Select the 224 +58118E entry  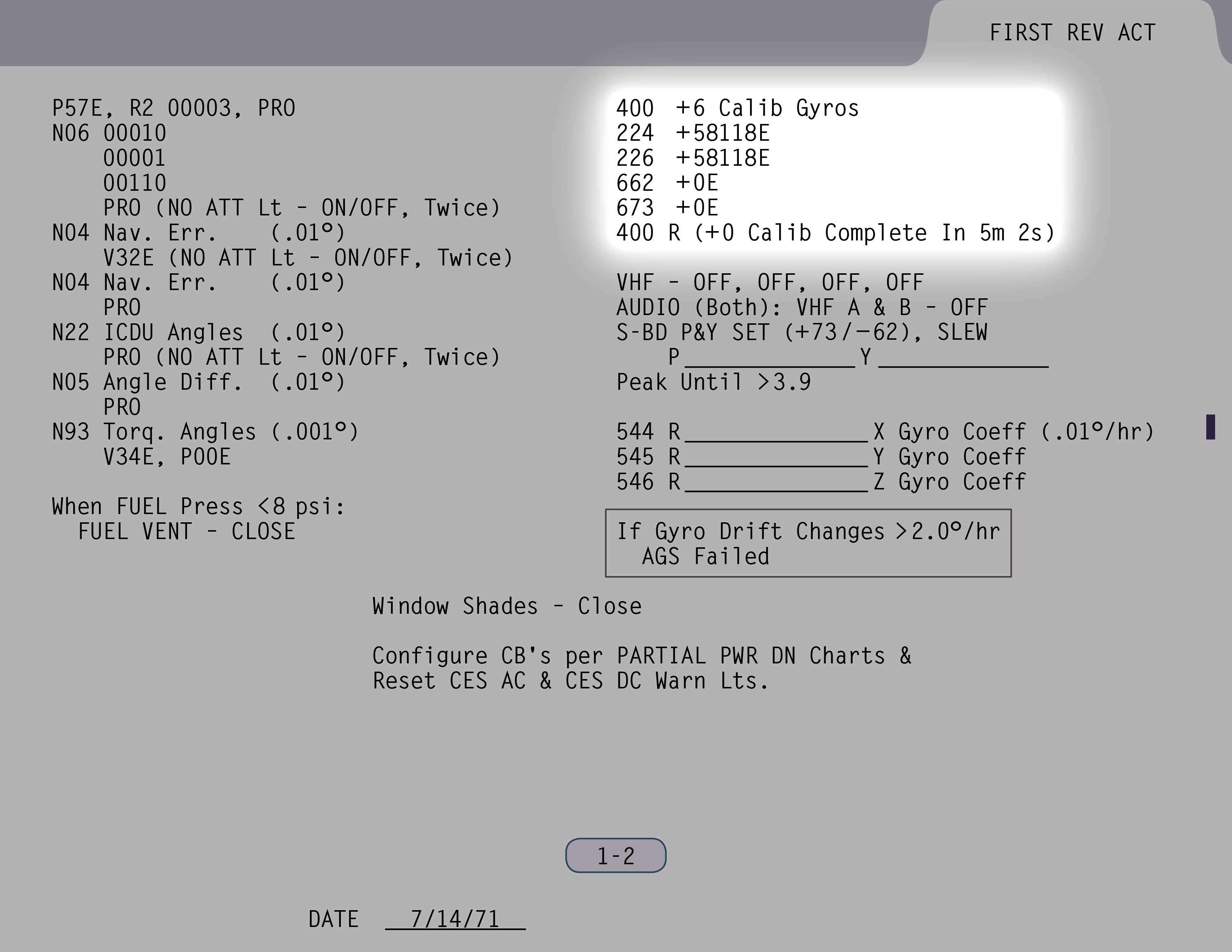[x=693, y=134]
